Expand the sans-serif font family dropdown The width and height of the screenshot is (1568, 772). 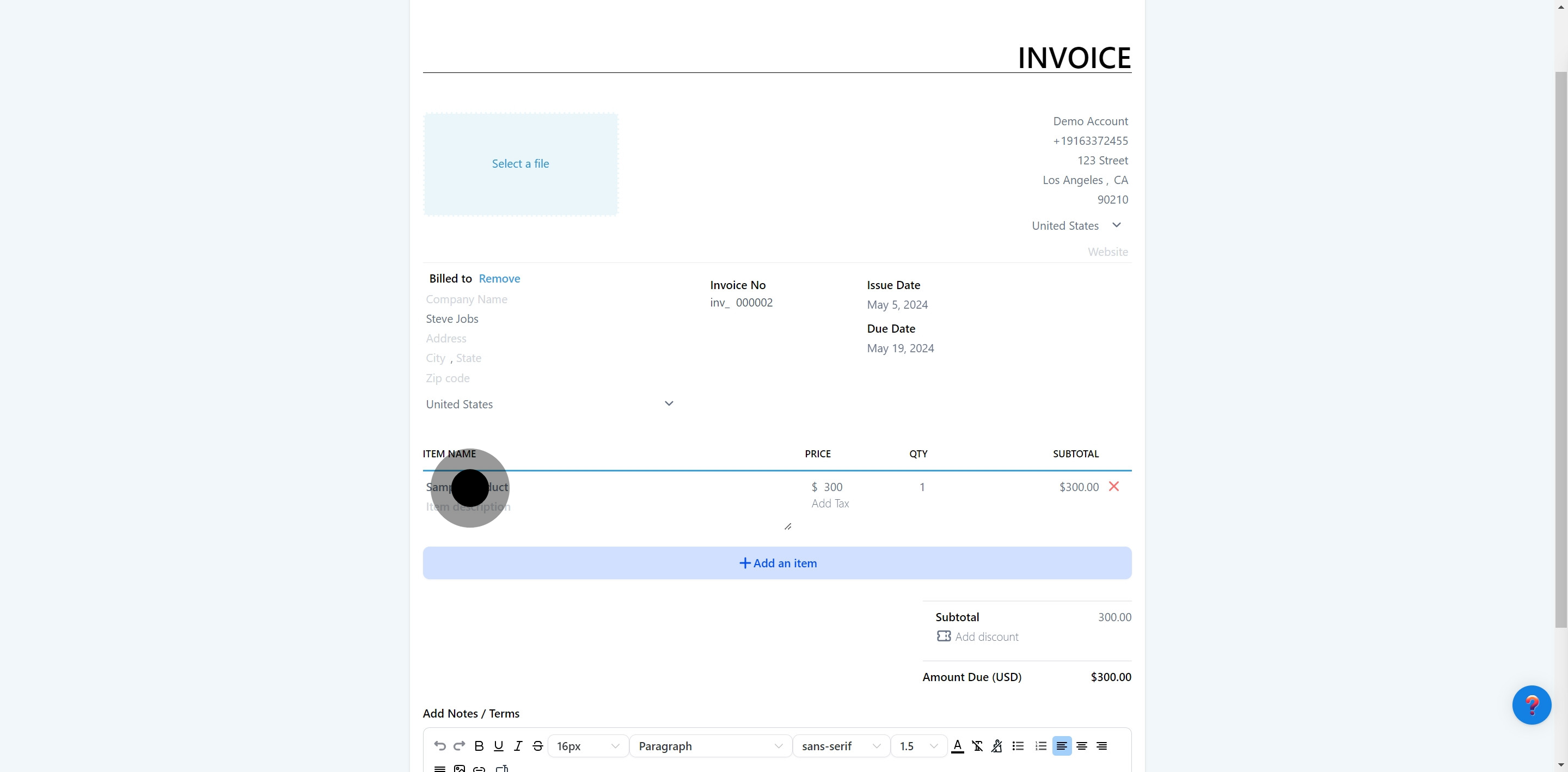[841, 746]
